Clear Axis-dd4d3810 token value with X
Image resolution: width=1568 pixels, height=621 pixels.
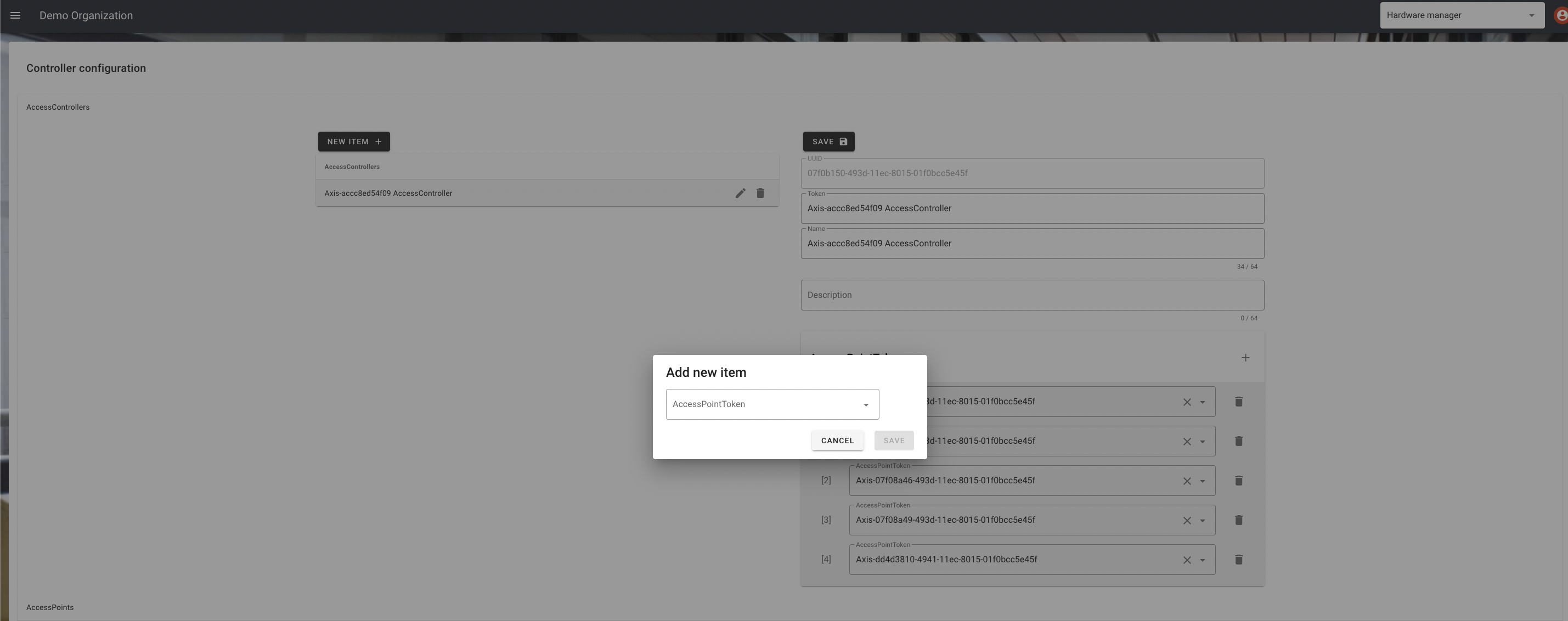1187,561
